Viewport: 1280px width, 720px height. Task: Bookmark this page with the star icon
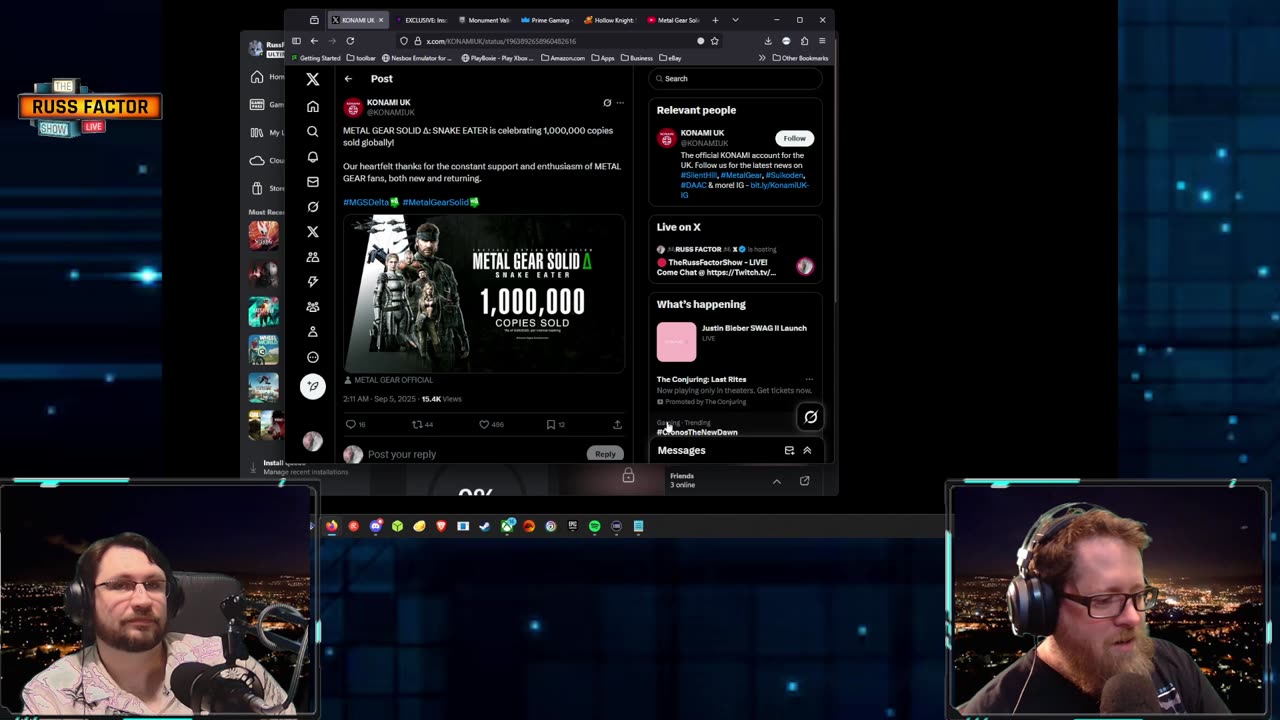click(x=714, y=41)
